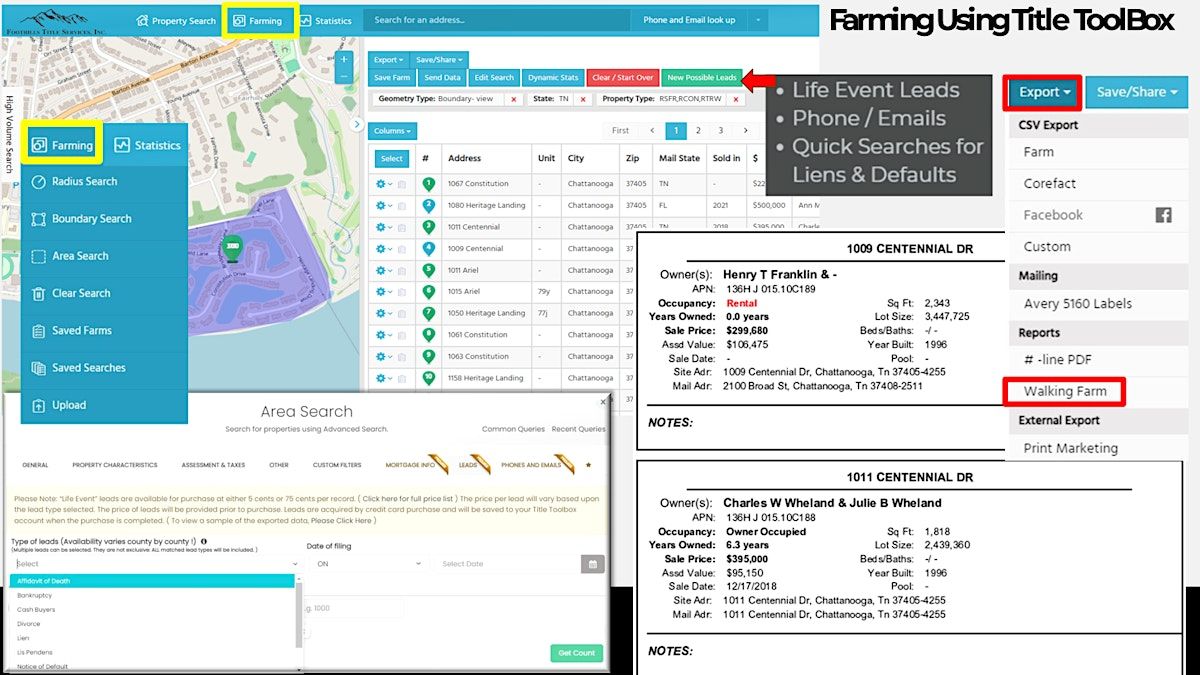Tick checkbox for 1015 Ariel row
Screen dimensions: 1200x675
click(x=402, y=292)
